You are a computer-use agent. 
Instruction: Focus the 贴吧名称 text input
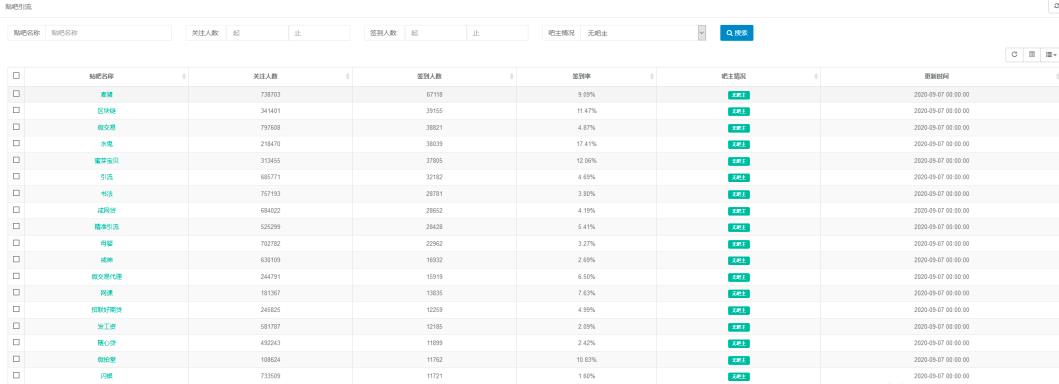tap(108, 32)
